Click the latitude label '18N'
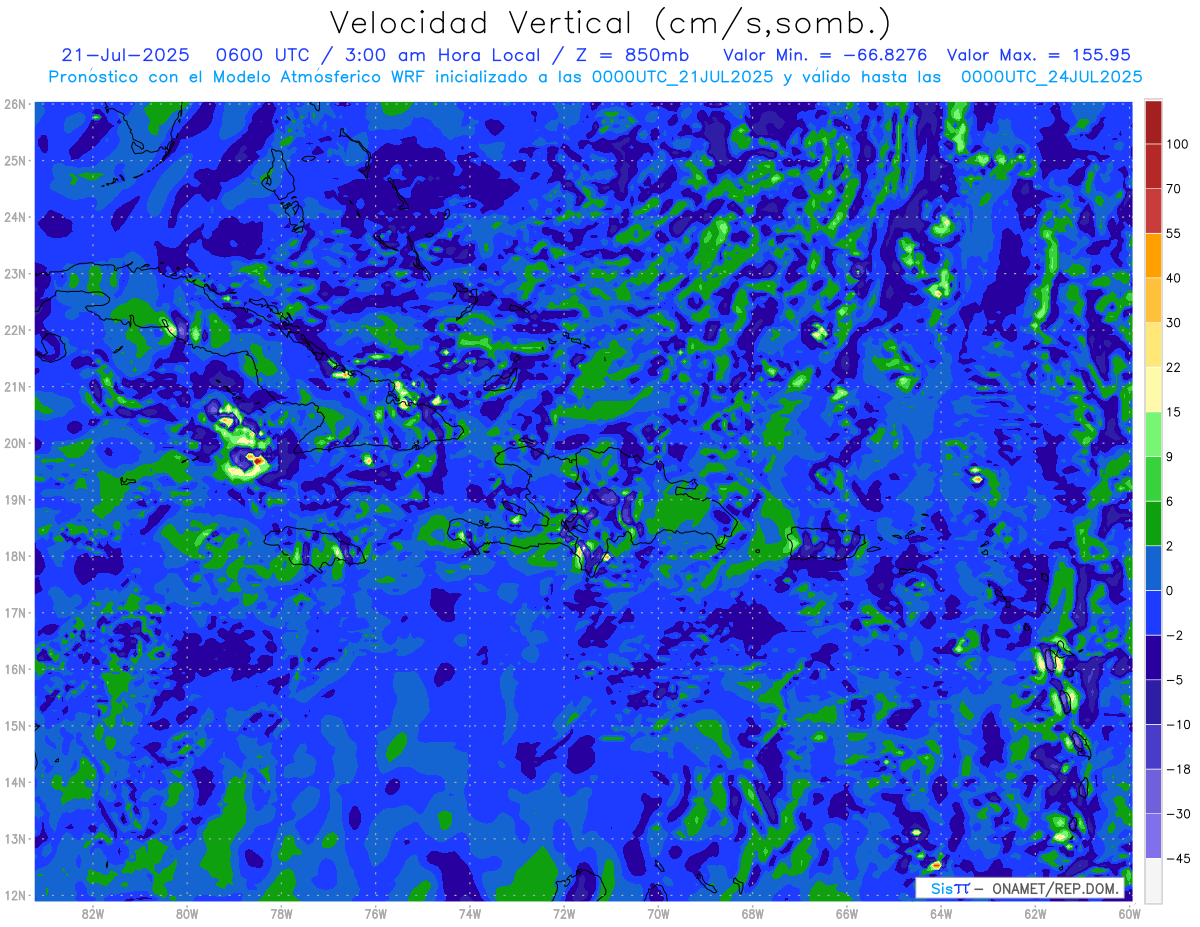Viewport: 1200px width, 927px height. (x=15, y=556)
